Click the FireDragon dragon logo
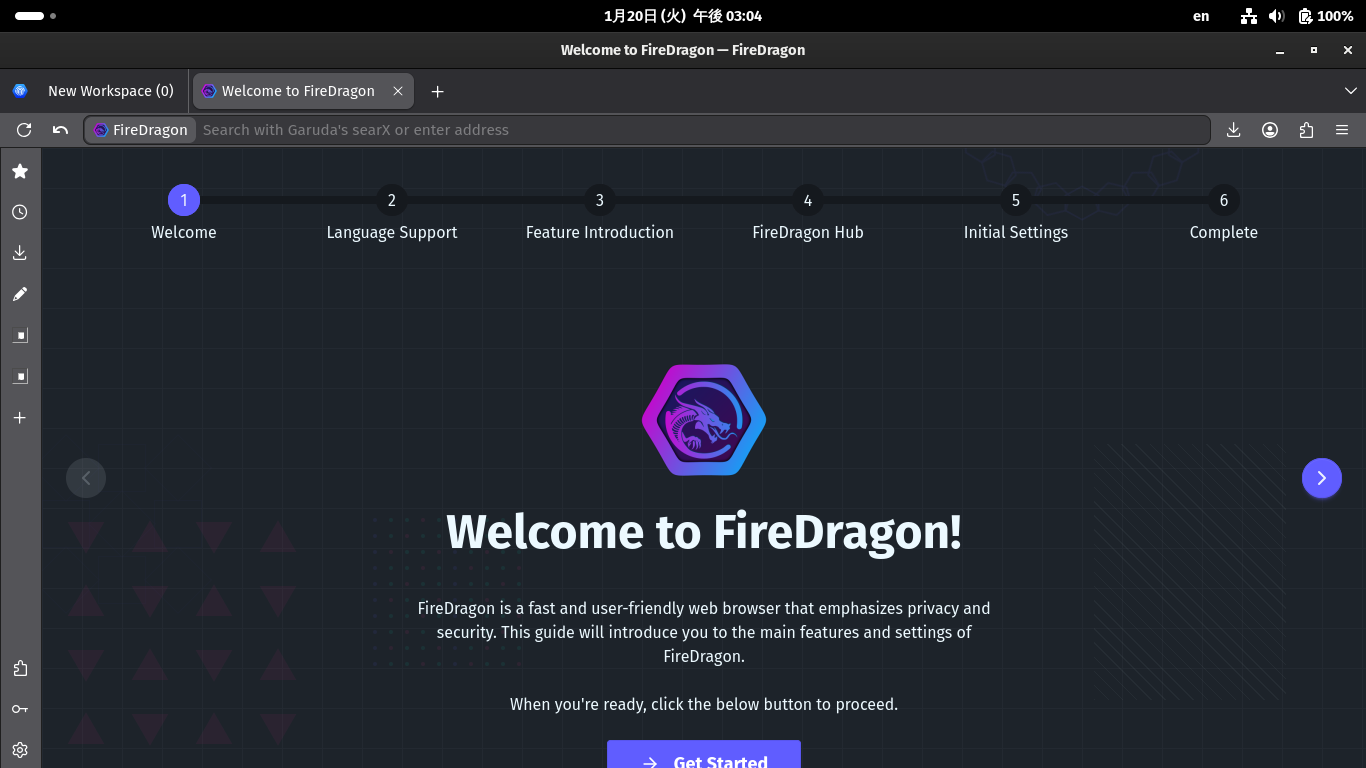Viewport: 1366px width, 768px height. tap(704, 420)
